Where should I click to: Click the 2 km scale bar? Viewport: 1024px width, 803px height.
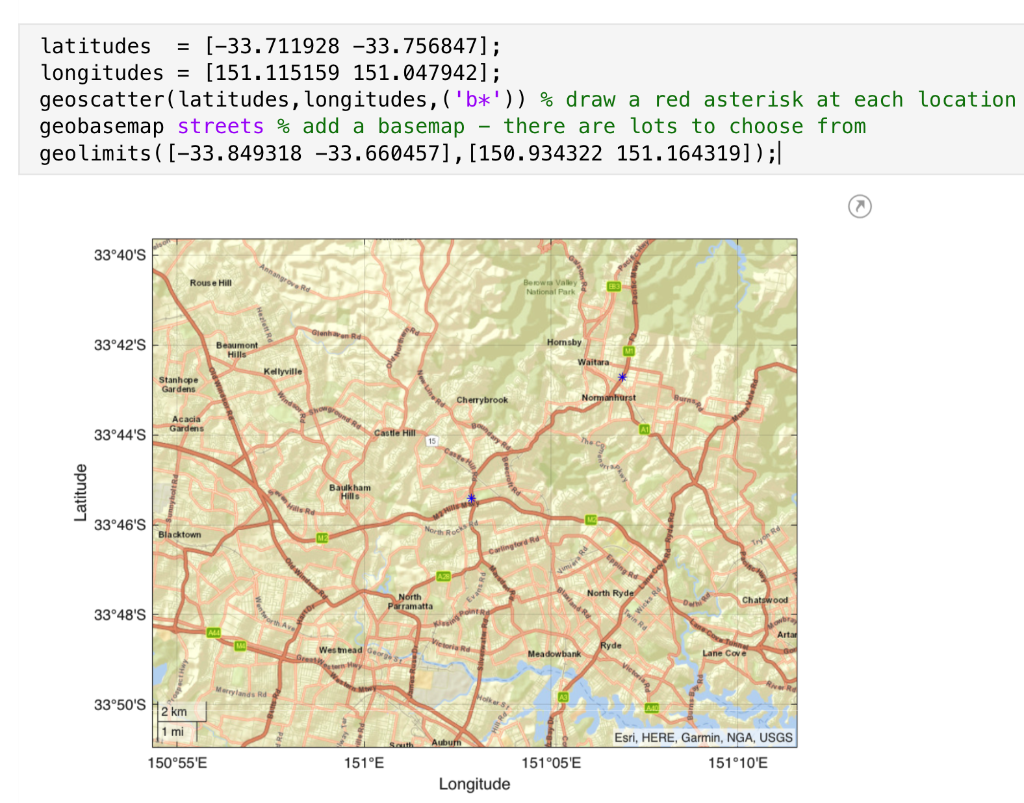pyautogui.click(x=182, y=712)
